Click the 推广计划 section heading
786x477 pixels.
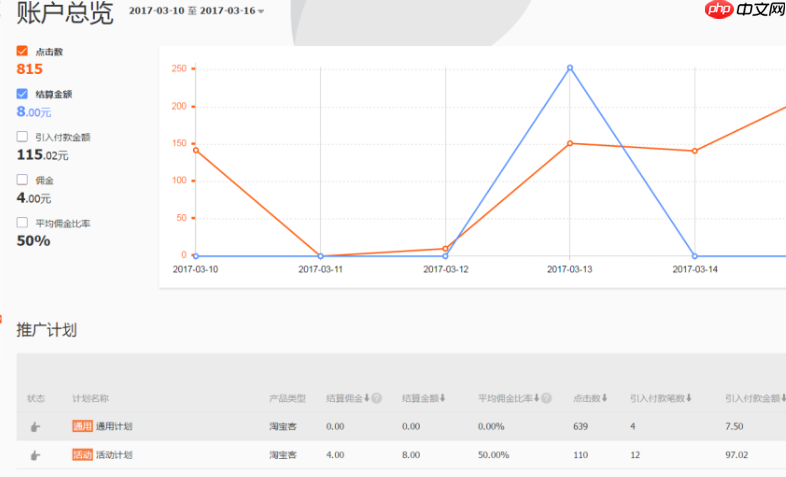(x=47, y=330)
